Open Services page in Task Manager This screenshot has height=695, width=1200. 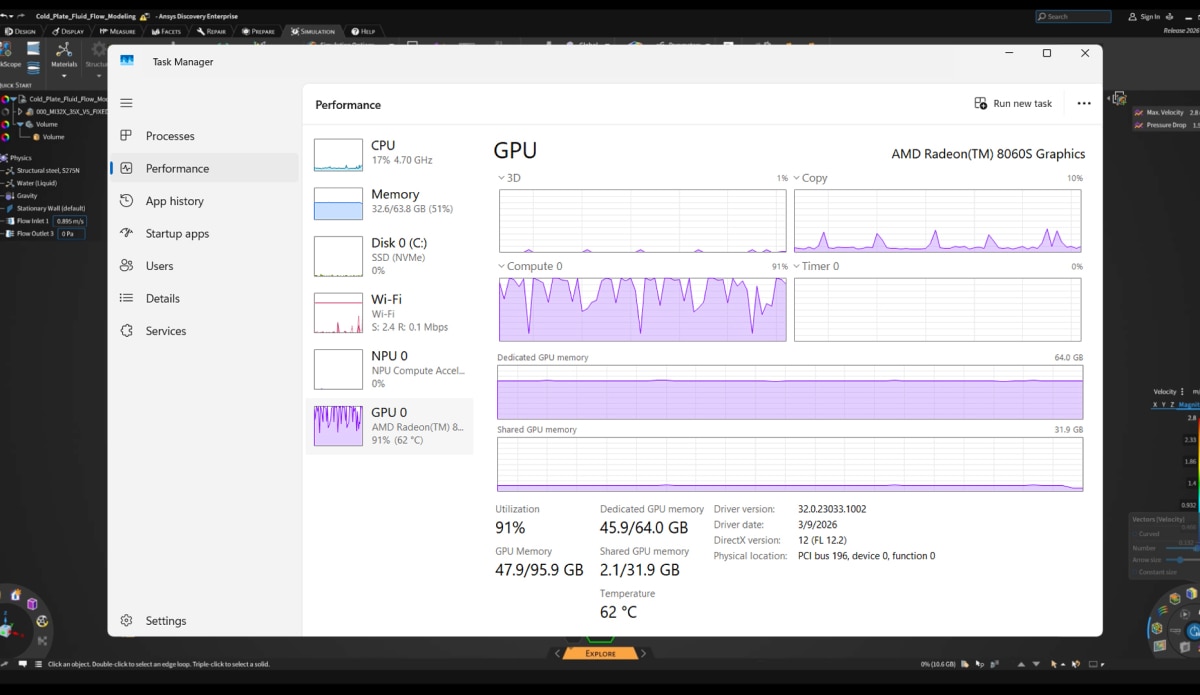[x=204, y=331]
